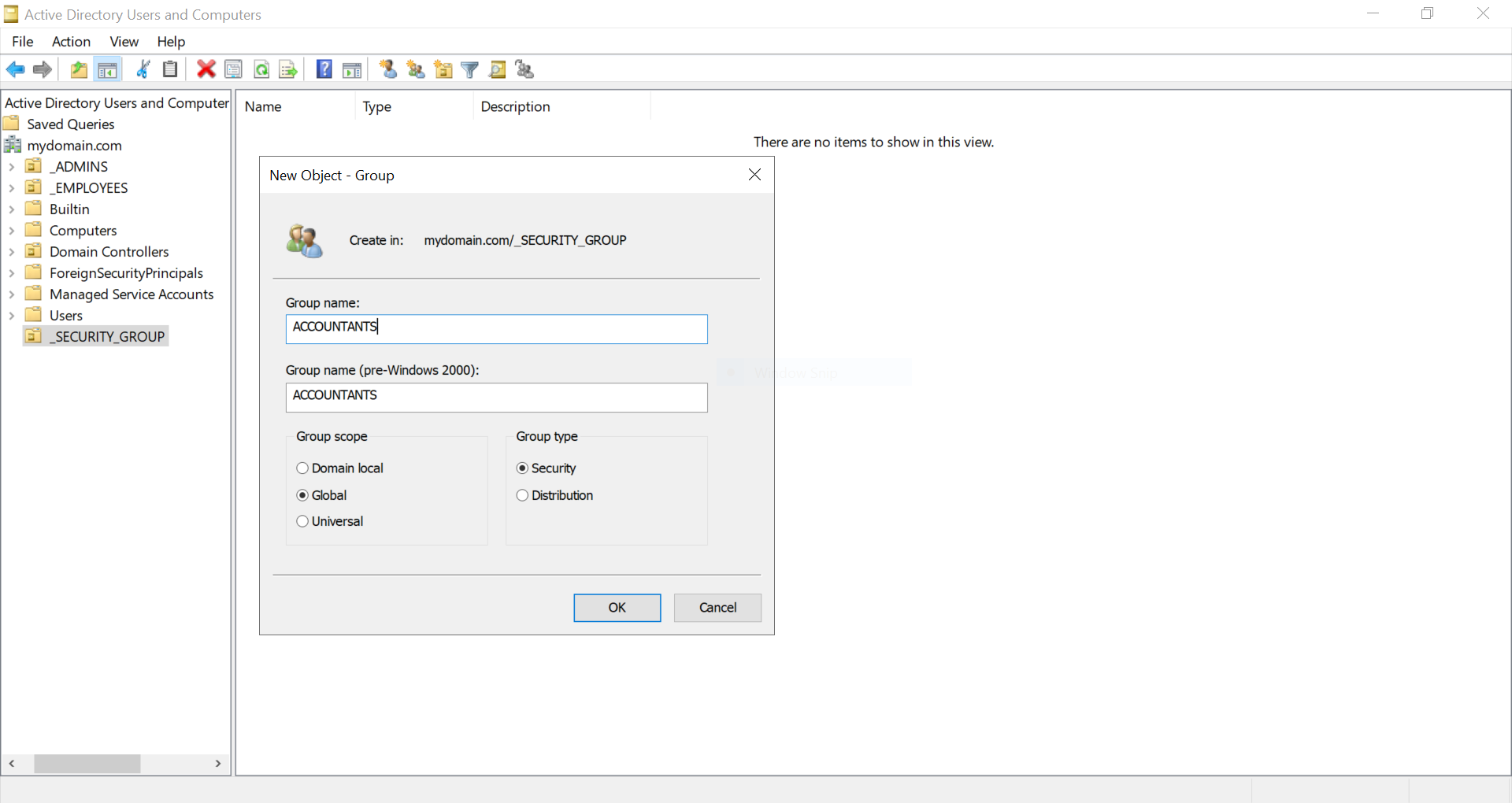Select the Distribution group type option
Image resolution: width=1512 pixels, height=803 pixels.
(522, 495)
